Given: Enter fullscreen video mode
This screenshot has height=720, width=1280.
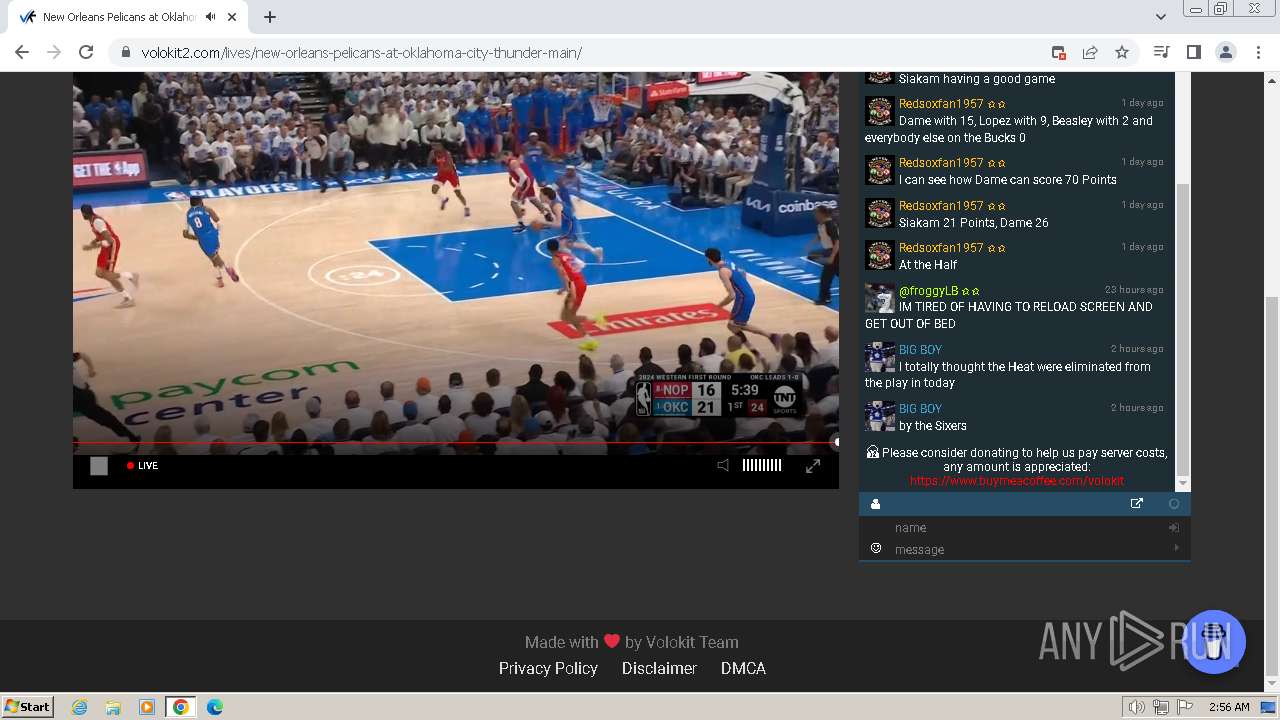Looking at the screenshot, I should pos(813,465).
